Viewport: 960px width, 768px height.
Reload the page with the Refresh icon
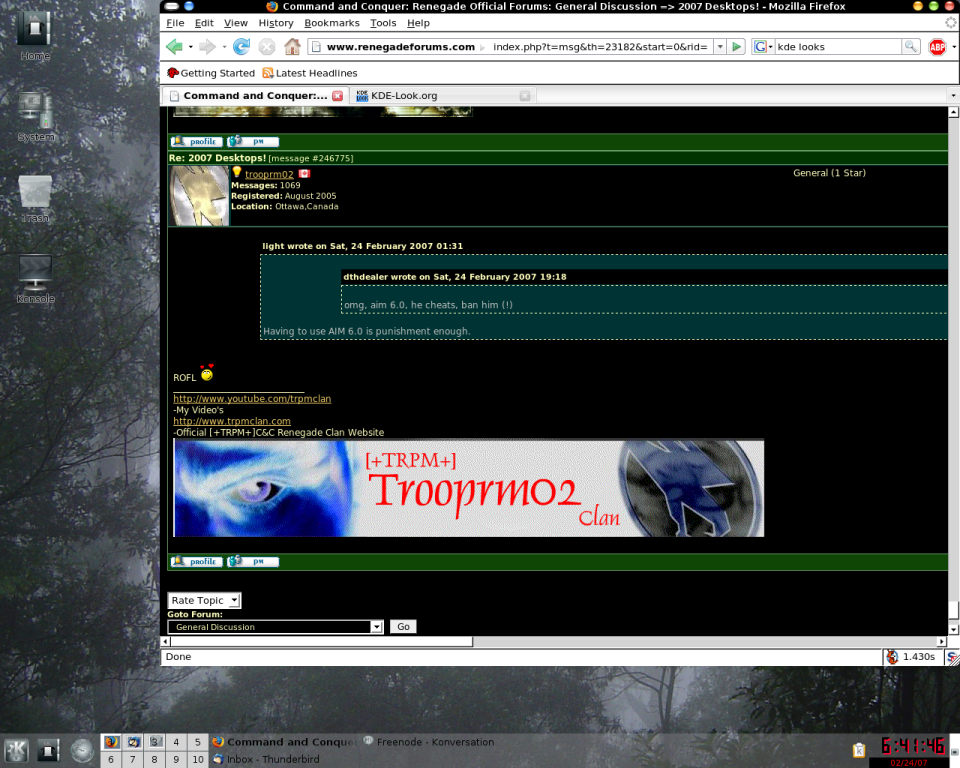[x=241, y=47]
